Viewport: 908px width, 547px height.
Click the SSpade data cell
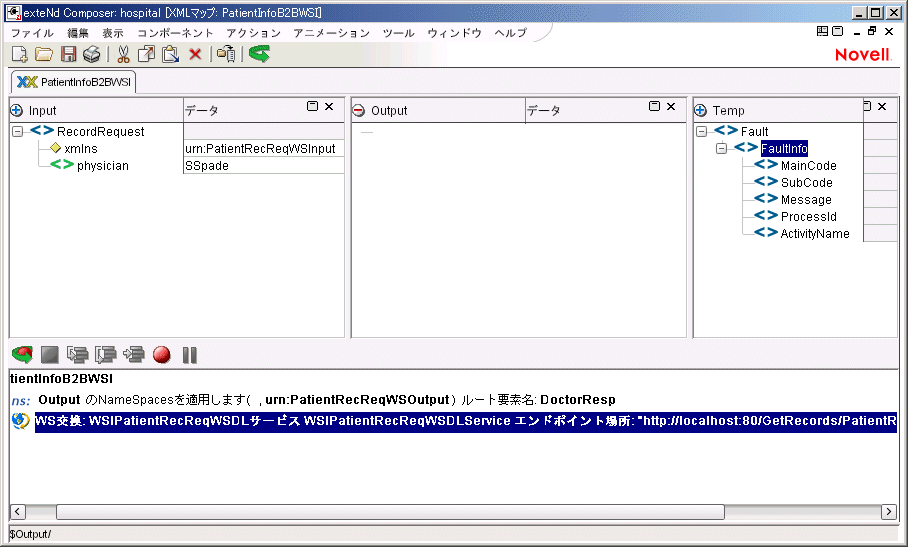point(263,166)
